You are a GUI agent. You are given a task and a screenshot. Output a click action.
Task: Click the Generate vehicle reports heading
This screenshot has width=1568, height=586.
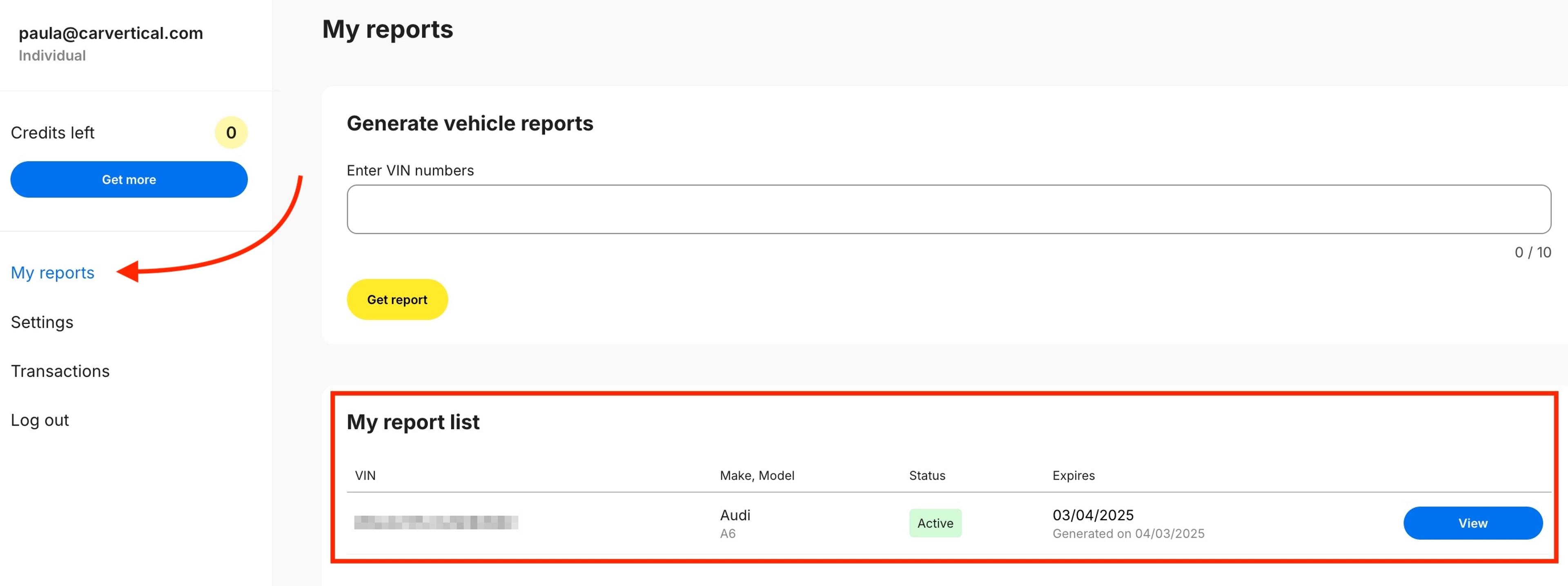click(x=469, y=124)
